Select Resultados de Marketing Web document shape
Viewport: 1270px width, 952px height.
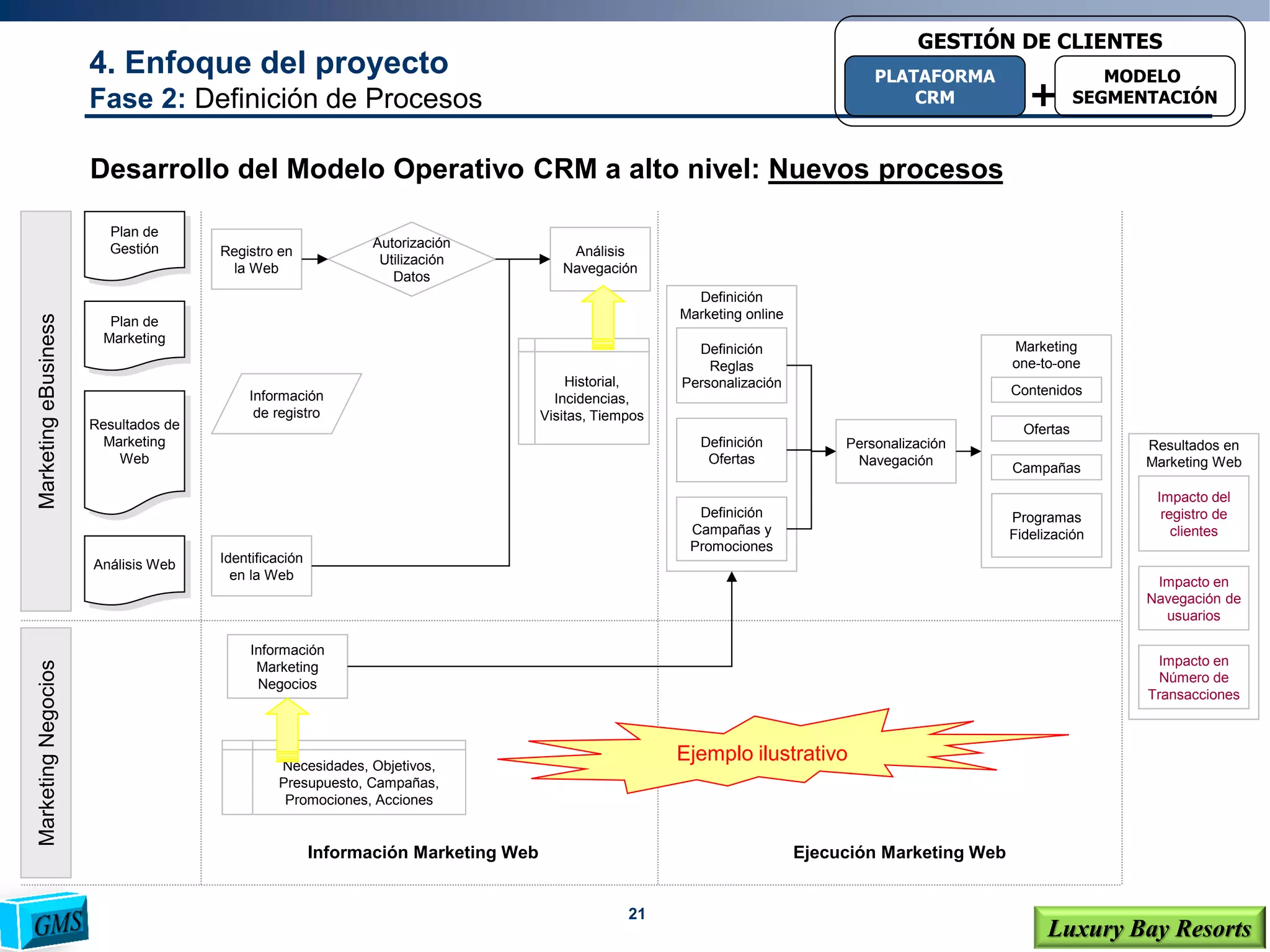tap(135, 452)
